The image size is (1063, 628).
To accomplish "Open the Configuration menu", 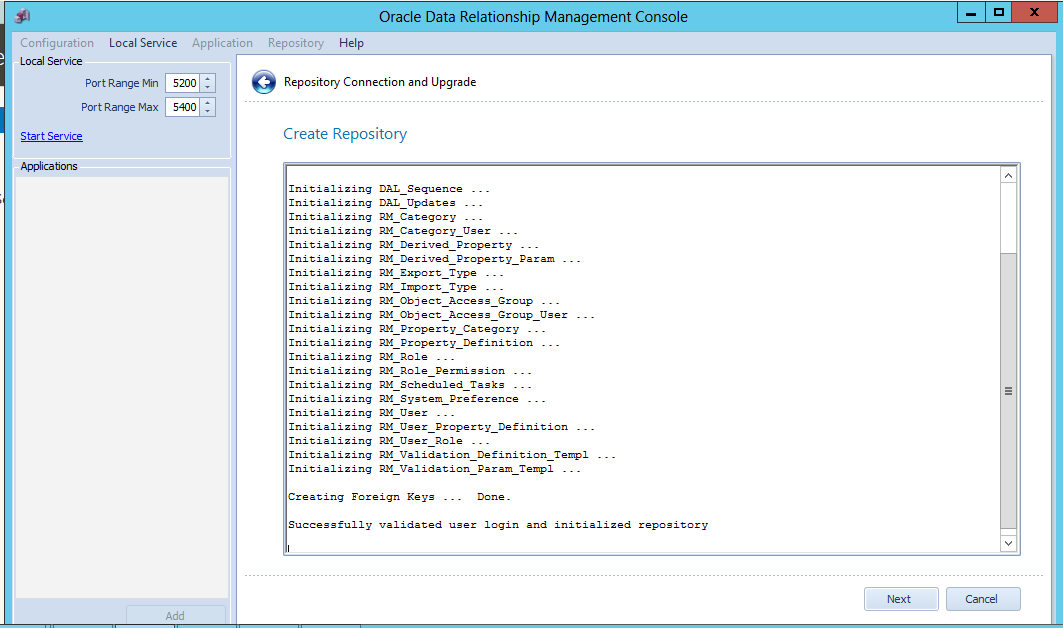I will pyautogui.click(x=57, y=43).
